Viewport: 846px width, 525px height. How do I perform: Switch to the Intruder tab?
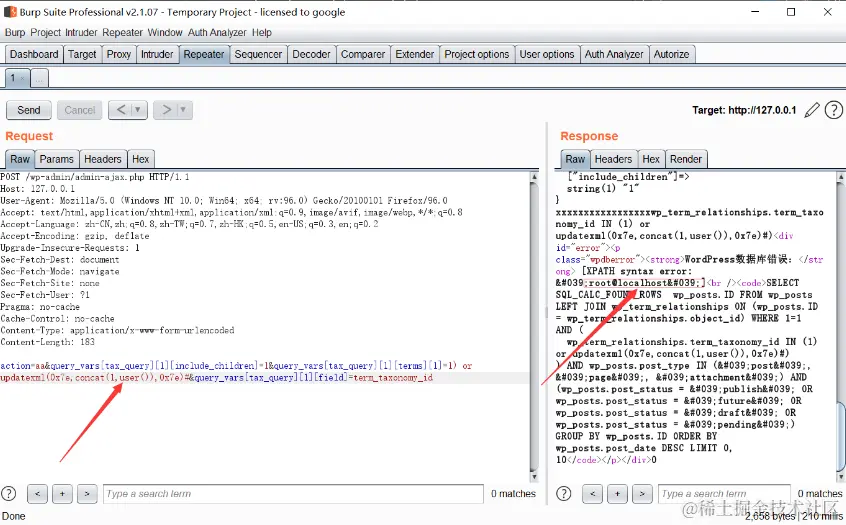[x=157, y=54]
